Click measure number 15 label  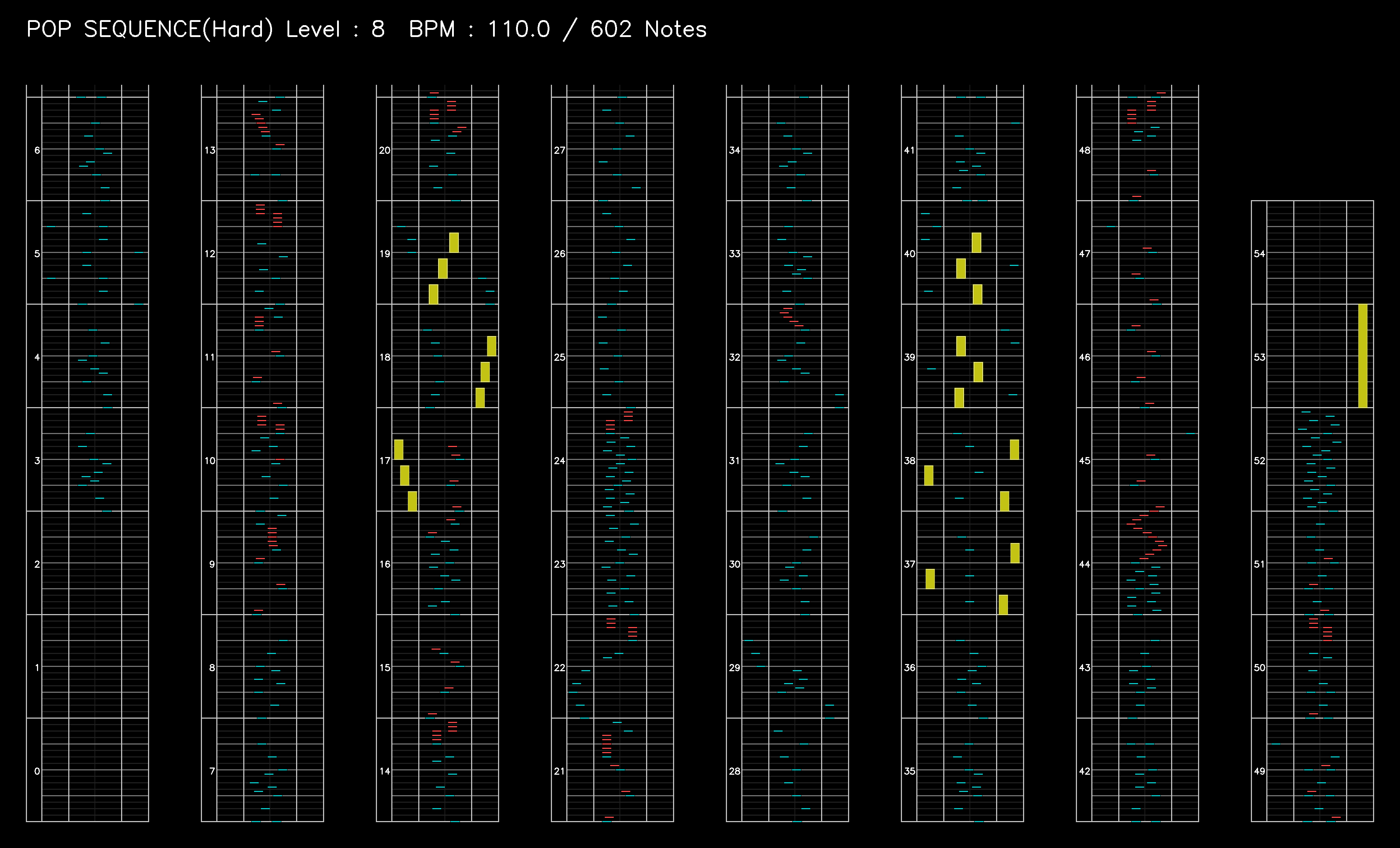384,667
